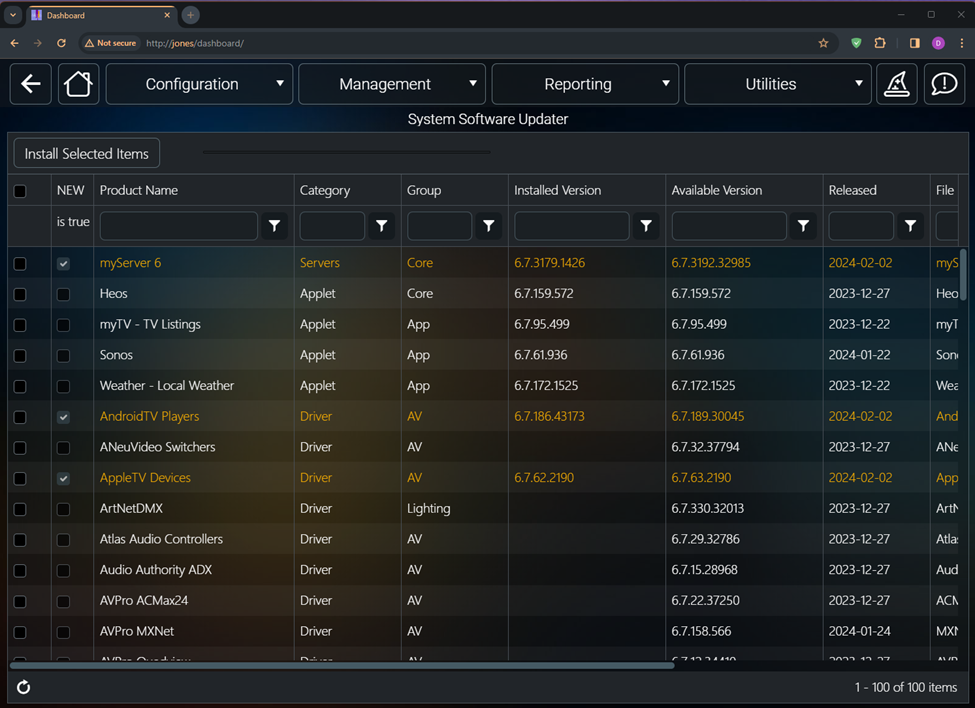This screenshot has height=708, width=975.
Task: Click the green shield extension icon
Action: pyautogui.click(x=856, y=43)
